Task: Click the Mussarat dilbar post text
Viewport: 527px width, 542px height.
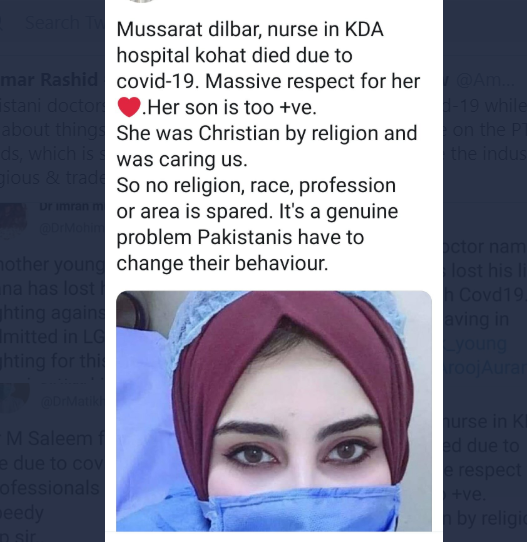Action: pyautogui.click(x=268, y=146)
